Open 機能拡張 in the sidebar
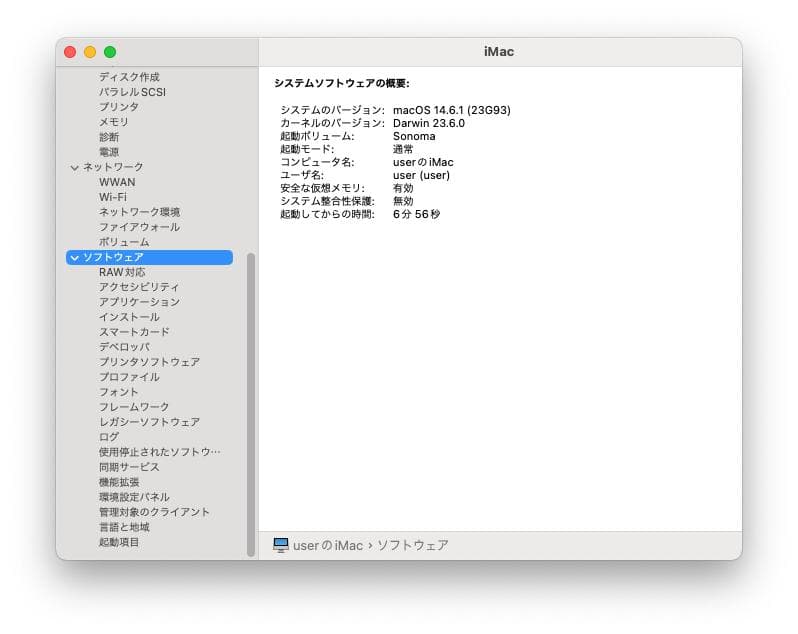 (119, 482)
